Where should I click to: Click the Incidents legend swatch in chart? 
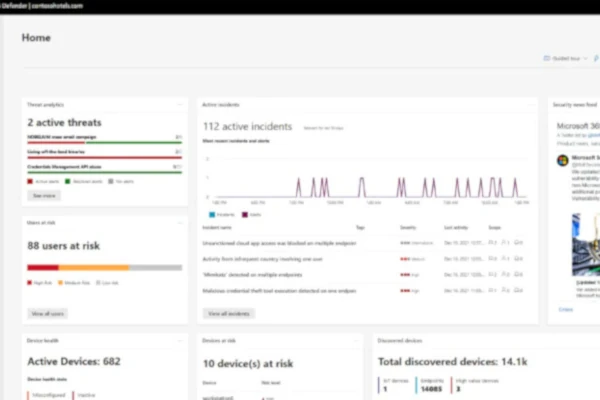point(212,215)
